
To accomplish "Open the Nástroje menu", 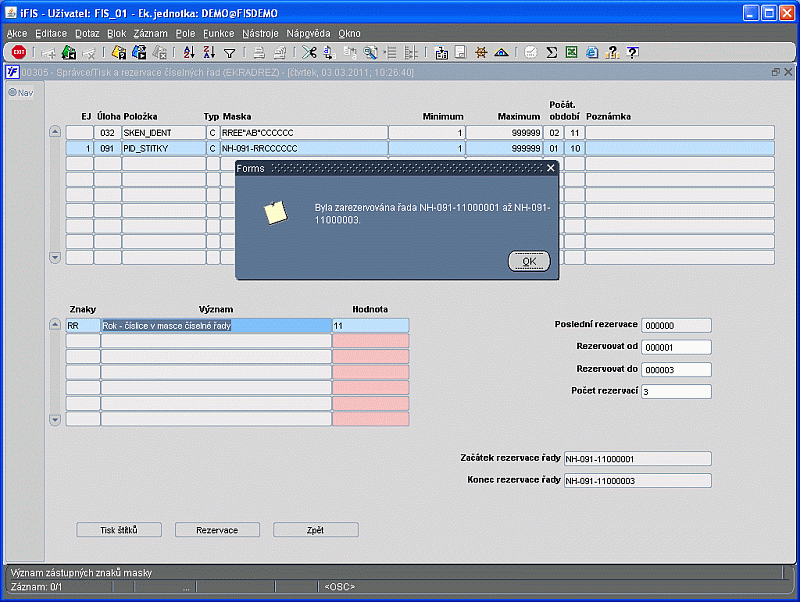I will tap(260, 34).
